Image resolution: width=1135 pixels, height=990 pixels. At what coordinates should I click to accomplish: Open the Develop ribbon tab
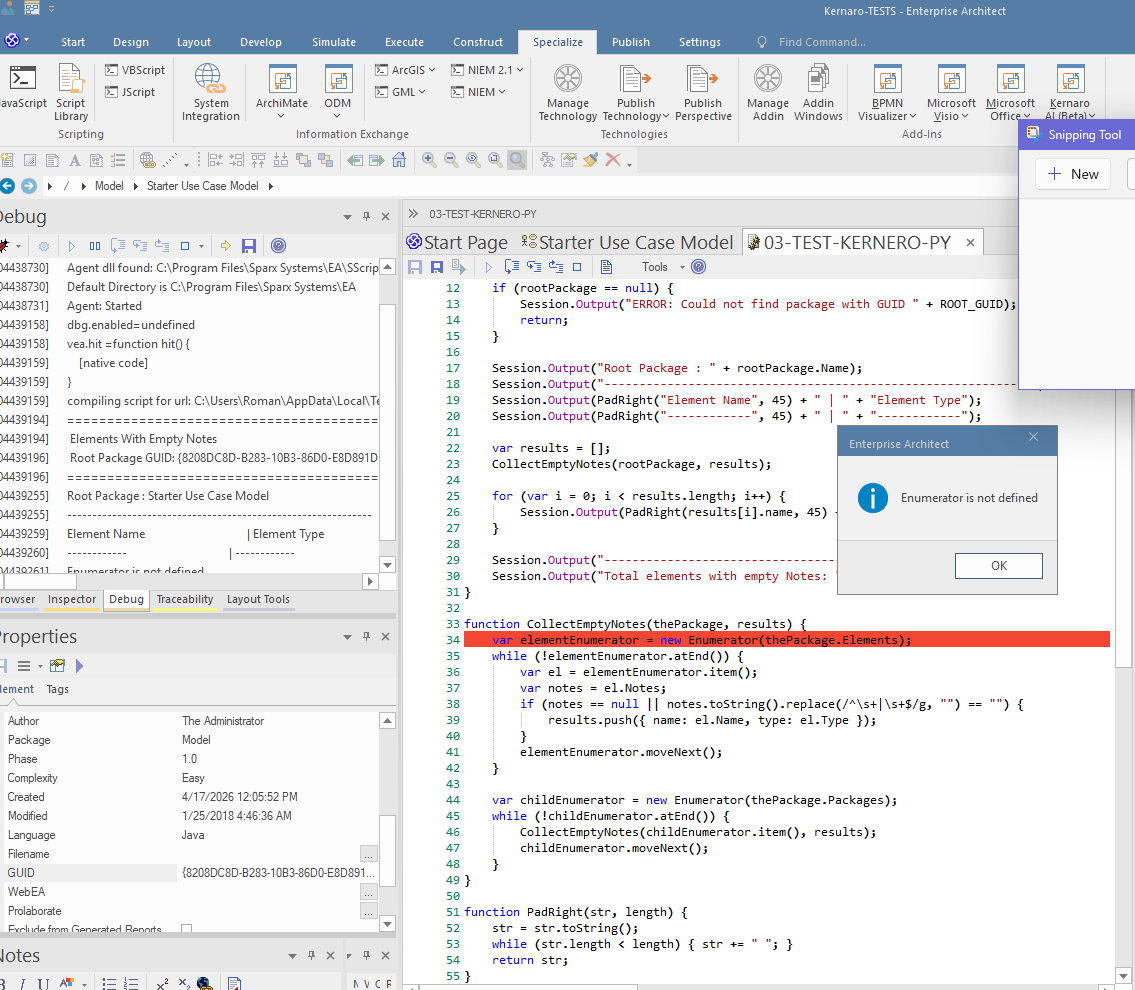pos(261,42)
